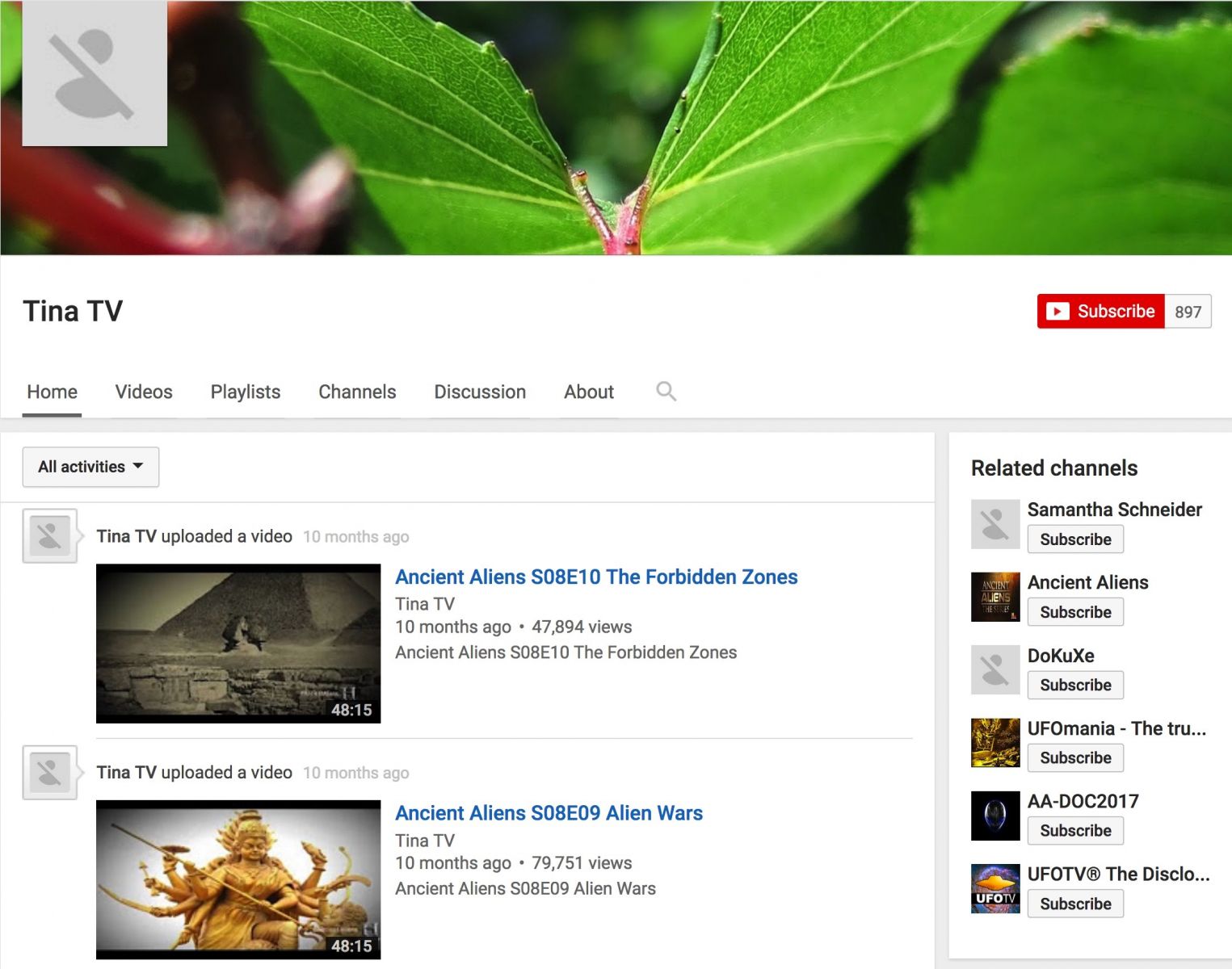The image size is (1232, 969).
Task: Click the 79,751 views text
Action: tap(582, 863)
